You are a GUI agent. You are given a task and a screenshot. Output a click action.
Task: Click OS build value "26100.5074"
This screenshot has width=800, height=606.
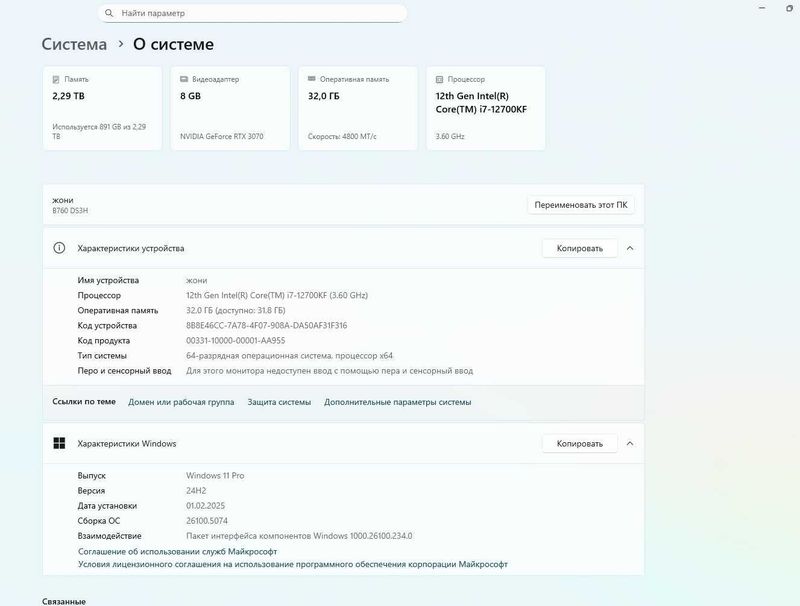[207, 521]
